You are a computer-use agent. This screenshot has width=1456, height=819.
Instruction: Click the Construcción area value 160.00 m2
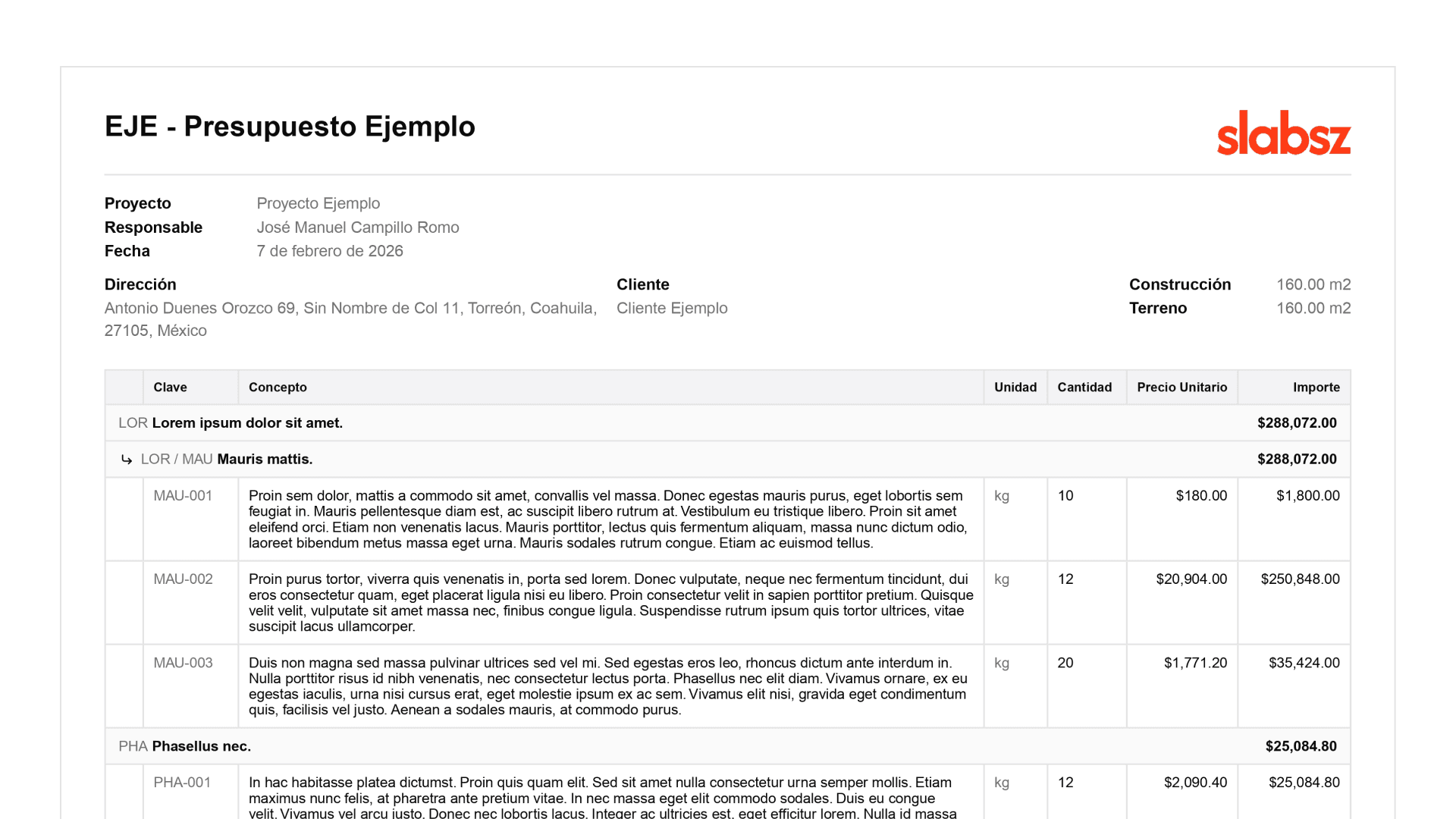[x=1313, y=284]
